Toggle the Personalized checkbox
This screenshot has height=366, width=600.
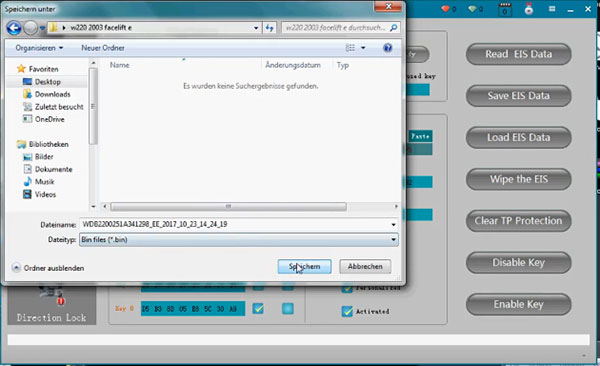pos(347,288)
